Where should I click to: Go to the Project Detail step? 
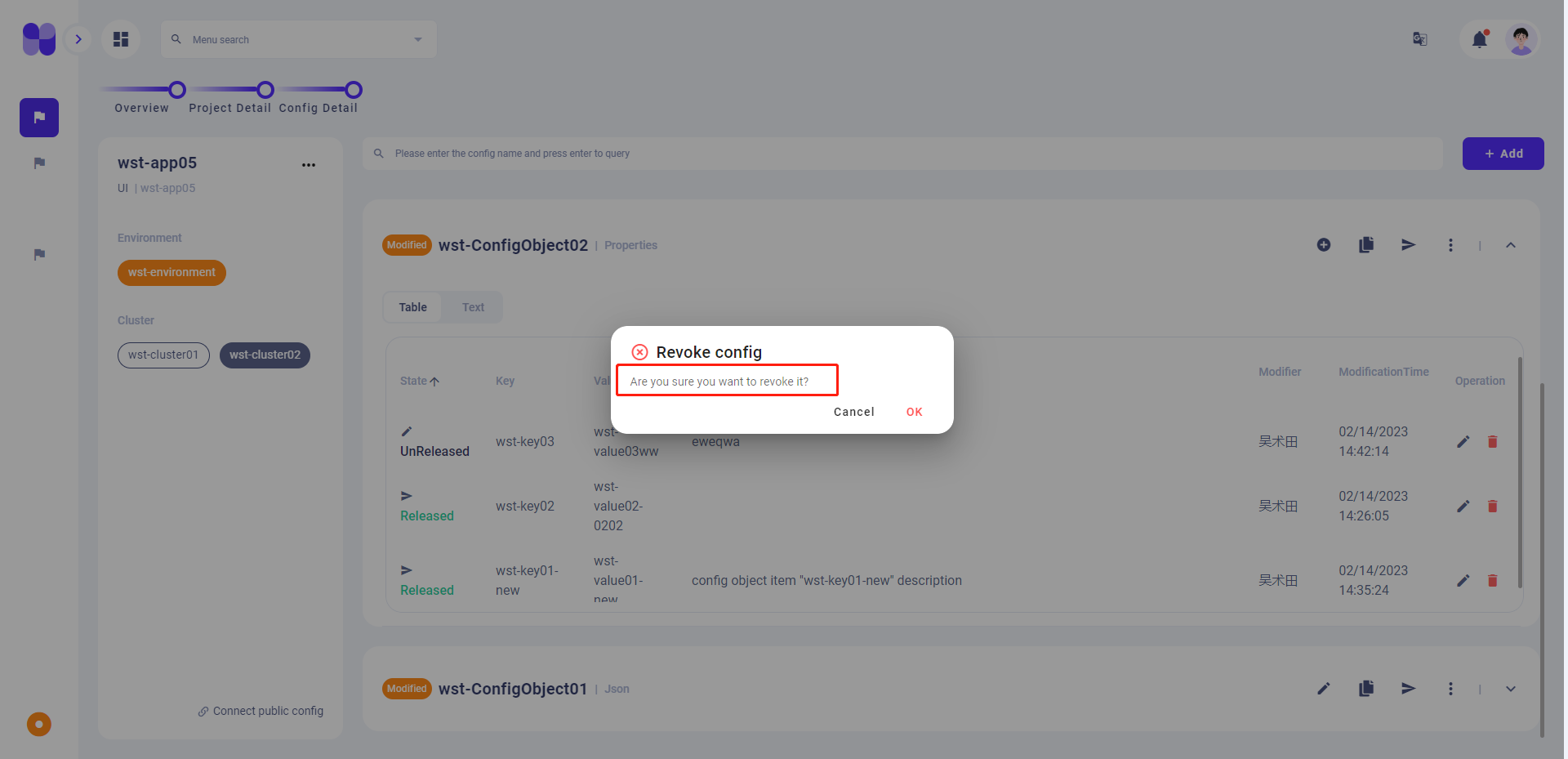pos(230,108)
